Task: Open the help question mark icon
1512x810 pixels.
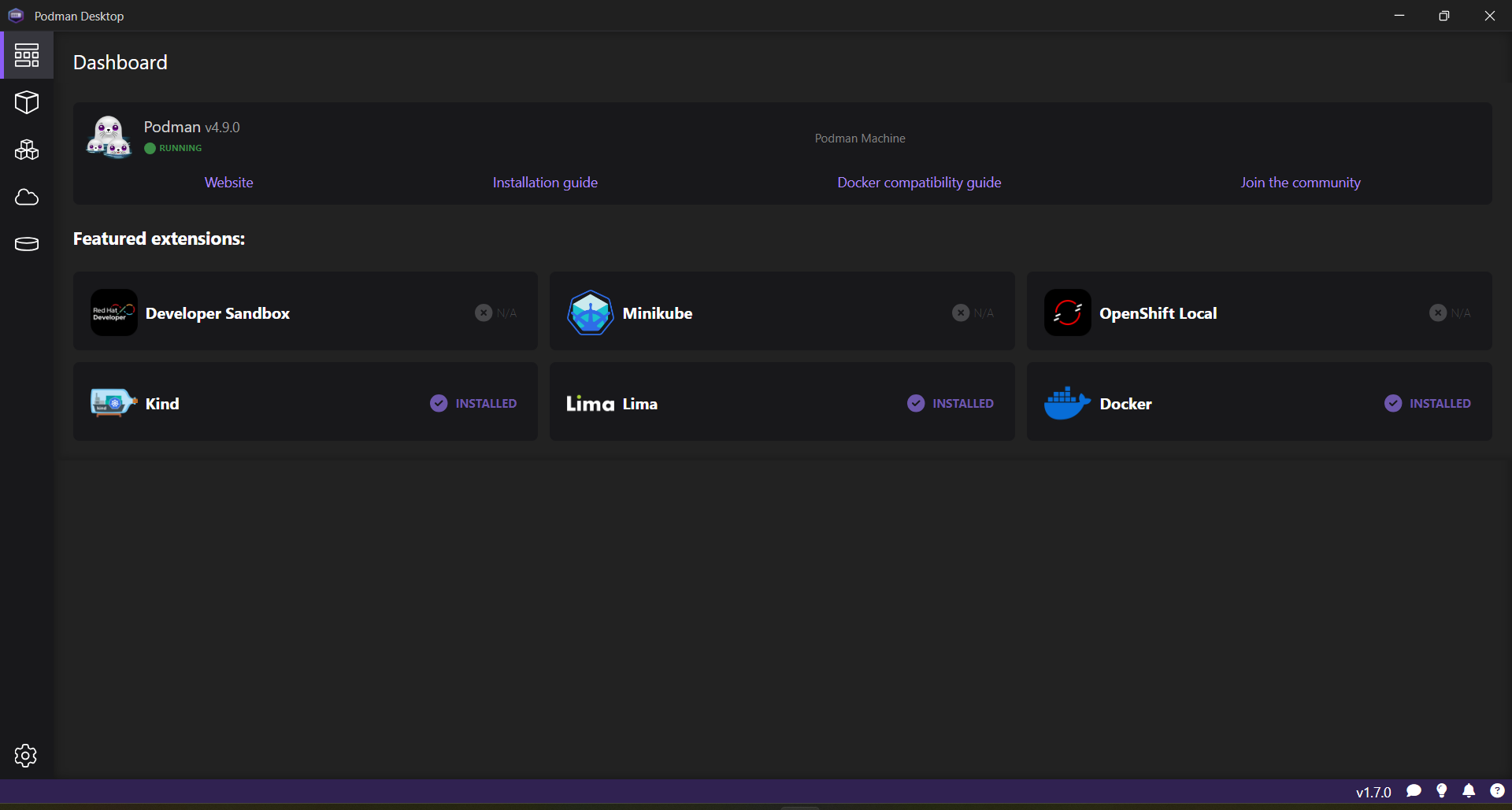Action: 1497,791
